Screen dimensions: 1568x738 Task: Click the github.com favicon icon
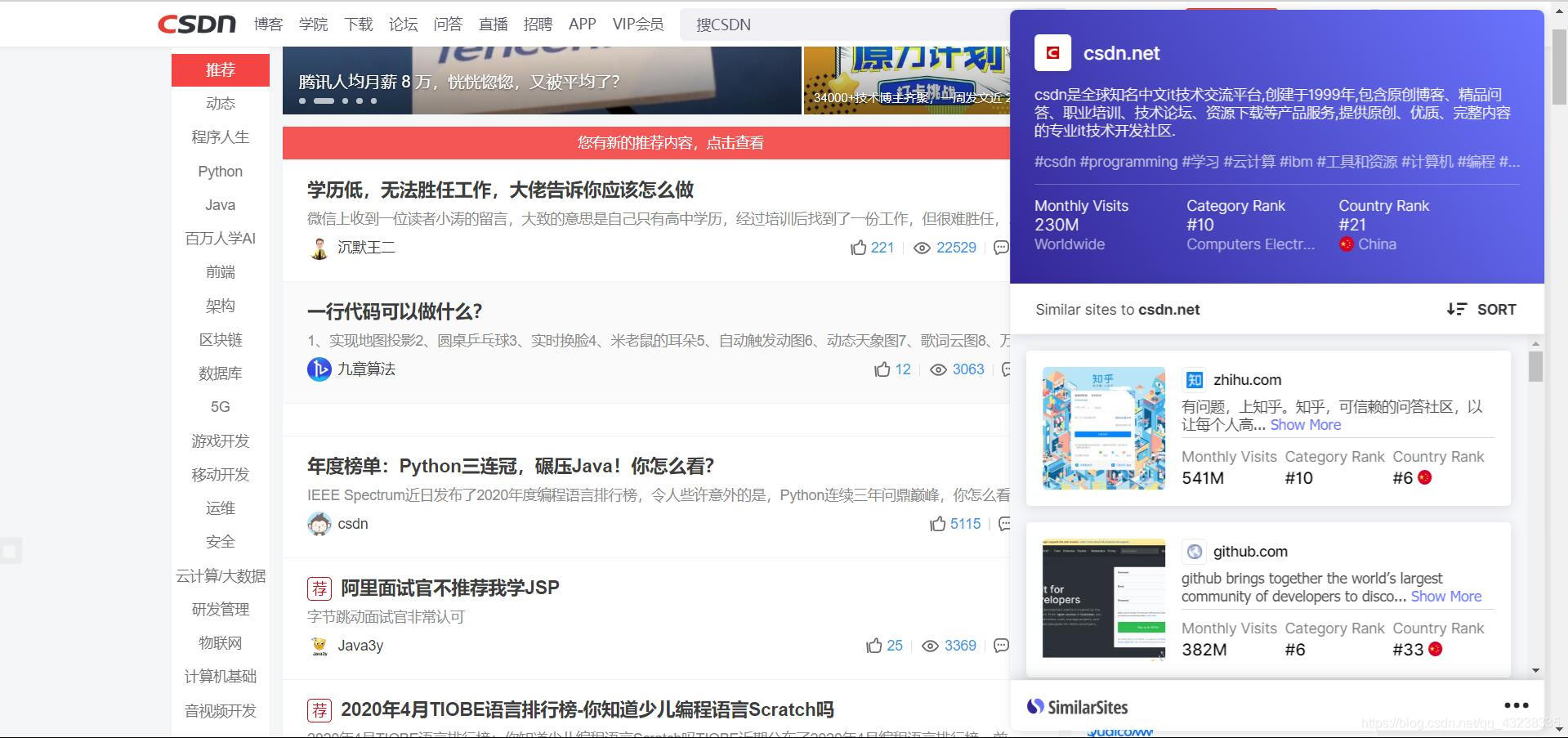click(x=1194, y=552)
